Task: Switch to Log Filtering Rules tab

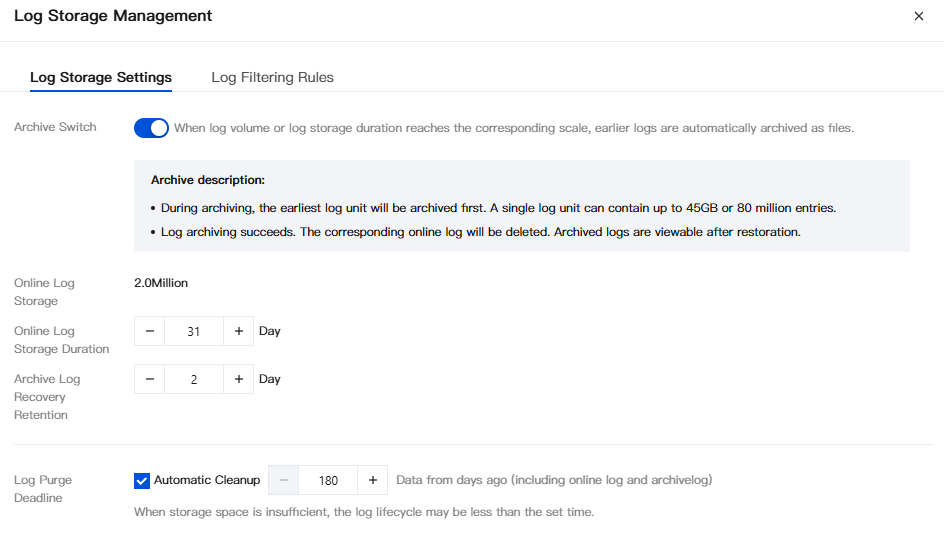Action: 272,77
